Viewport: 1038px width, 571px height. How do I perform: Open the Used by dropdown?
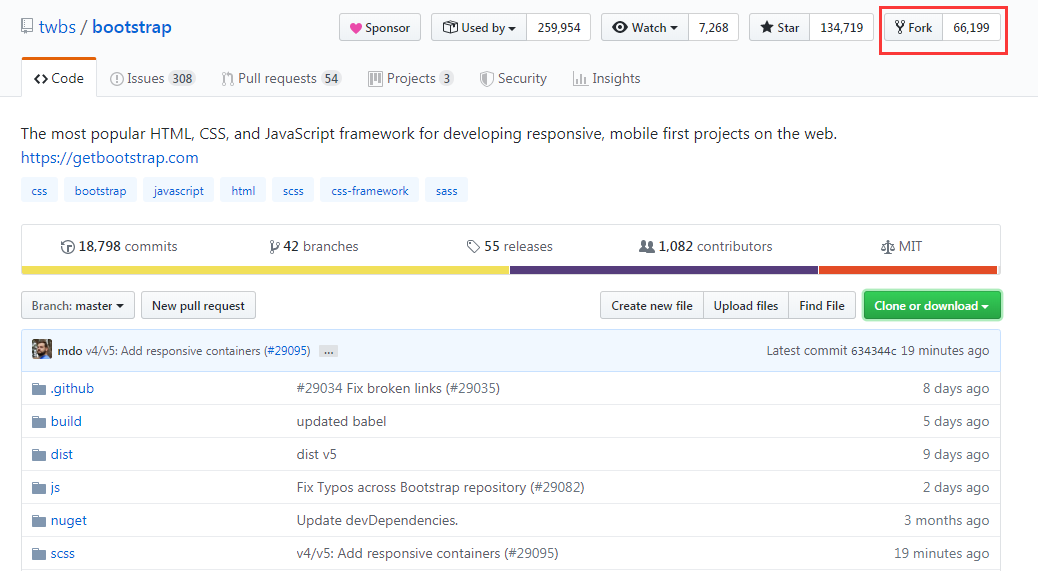click(479, 28)
